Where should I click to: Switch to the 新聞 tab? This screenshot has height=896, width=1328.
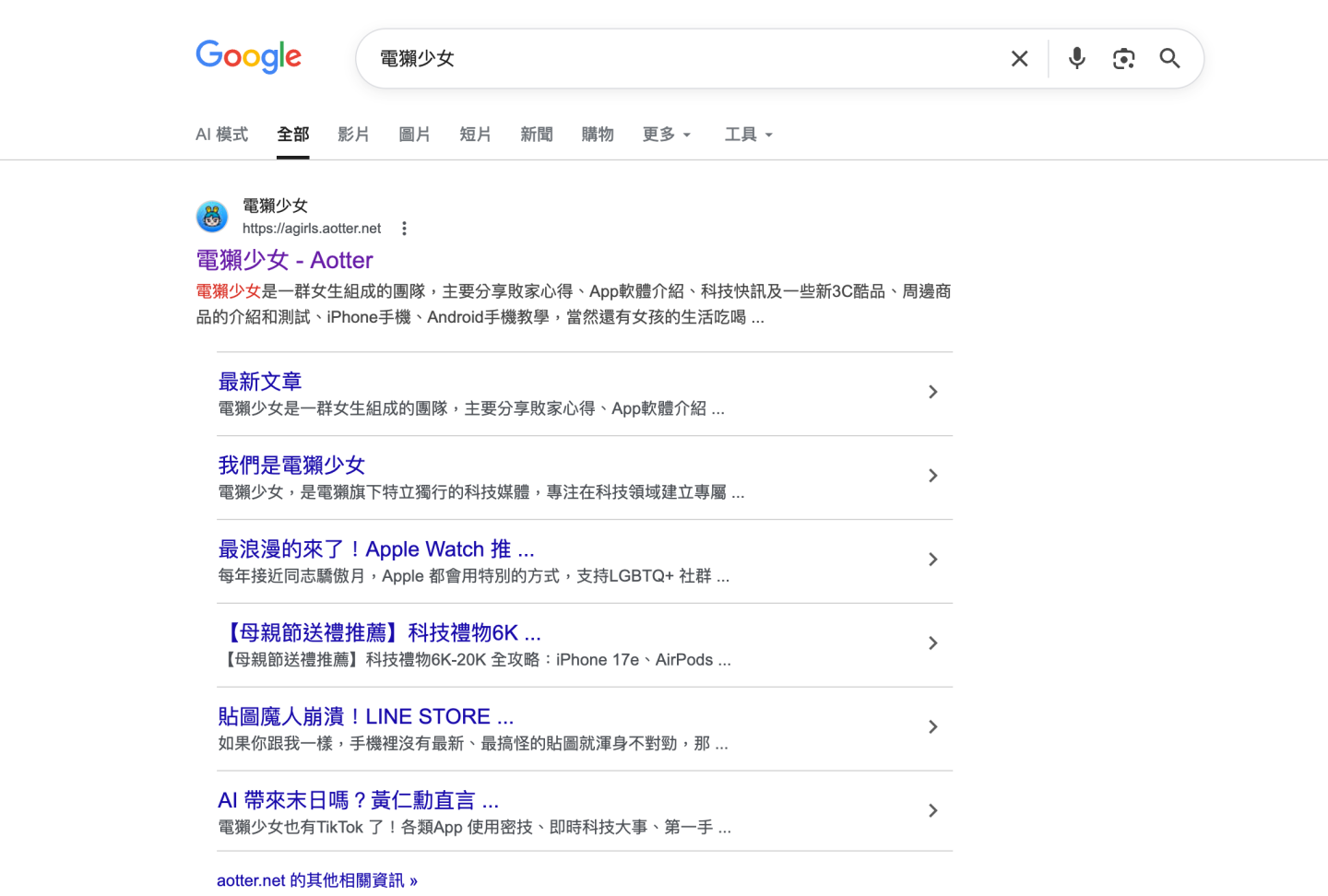click(x=536, y=135)
